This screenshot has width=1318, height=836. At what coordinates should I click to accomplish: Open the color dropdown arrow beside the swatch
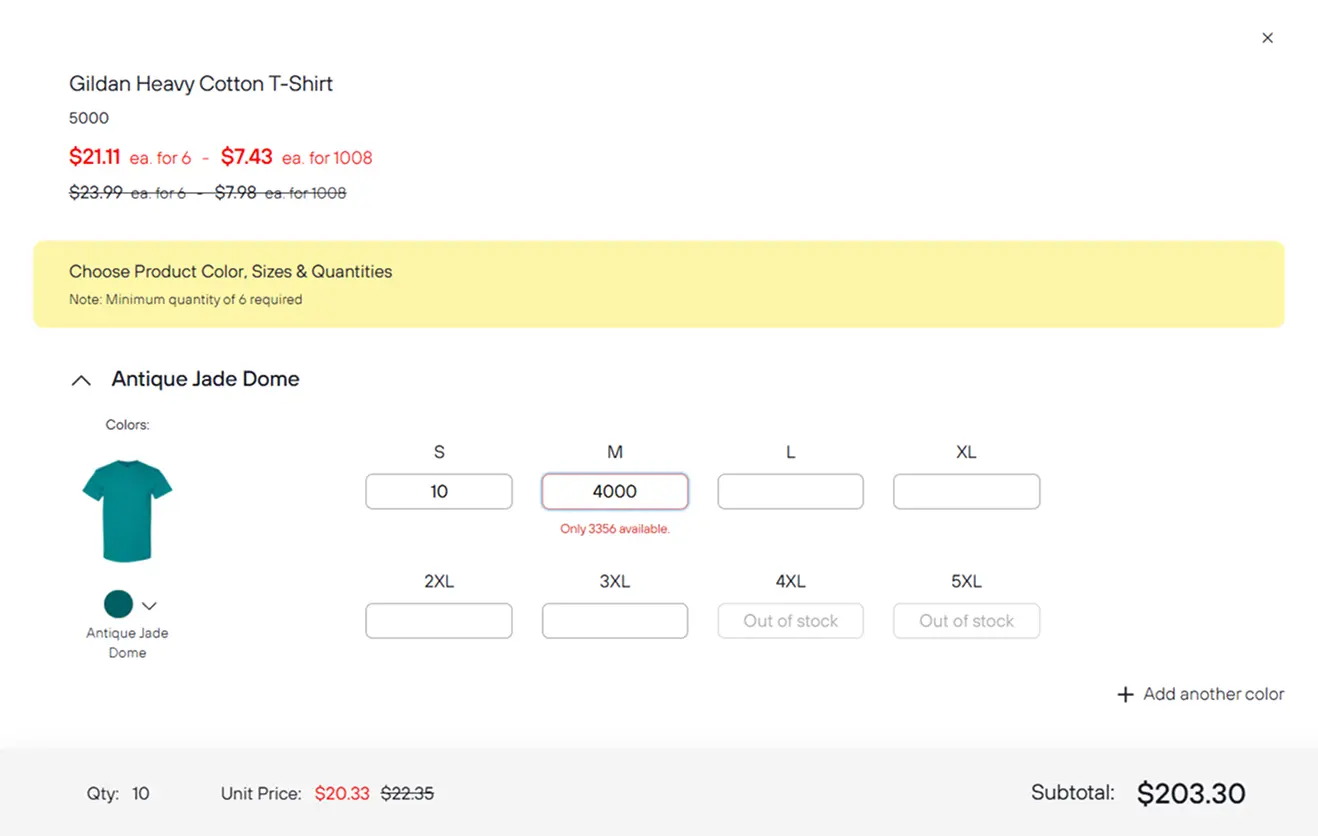point(150,605)
